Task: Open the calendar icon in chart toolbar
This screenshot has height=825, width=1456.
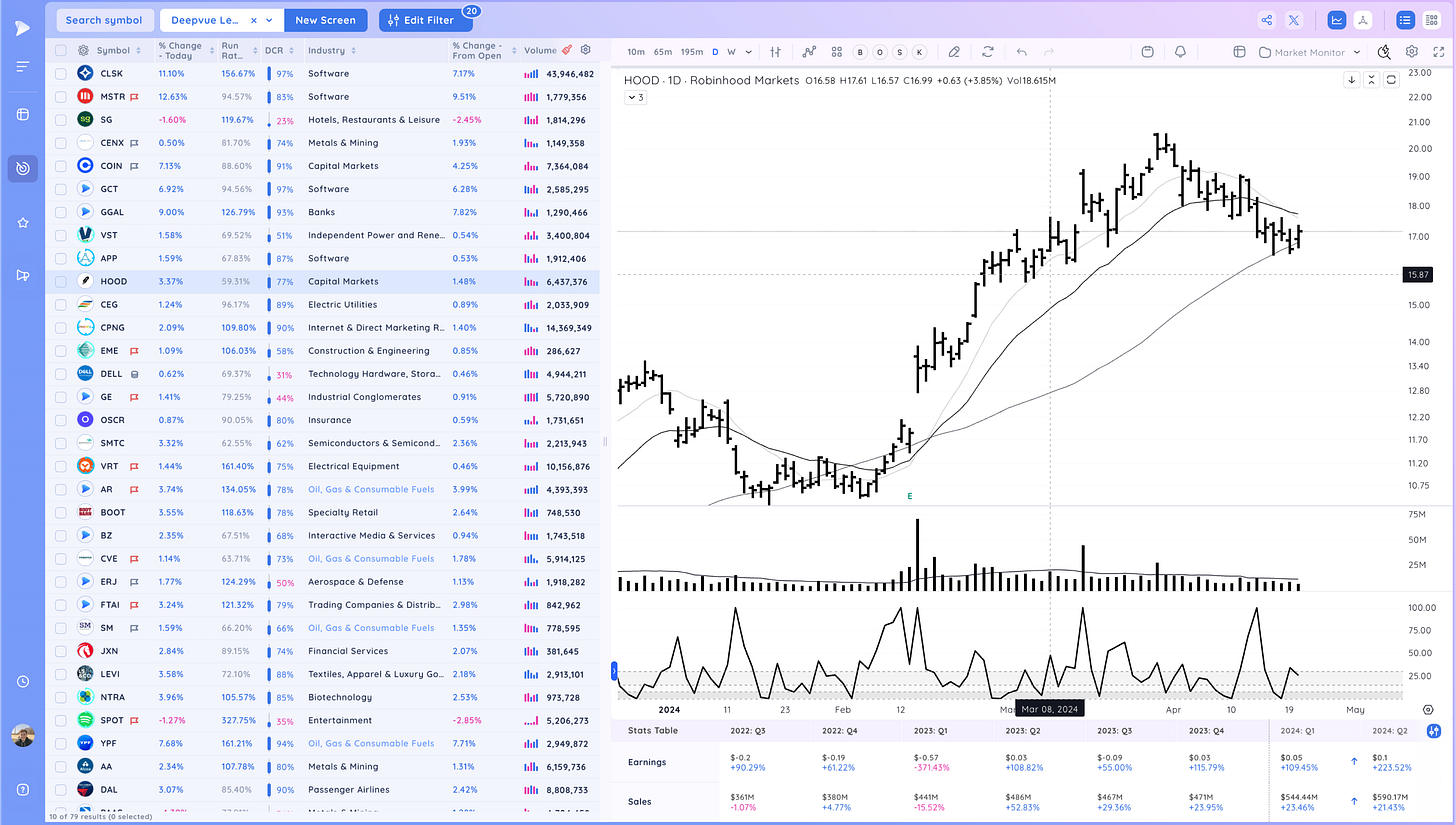Action: tap(1148, 52)
